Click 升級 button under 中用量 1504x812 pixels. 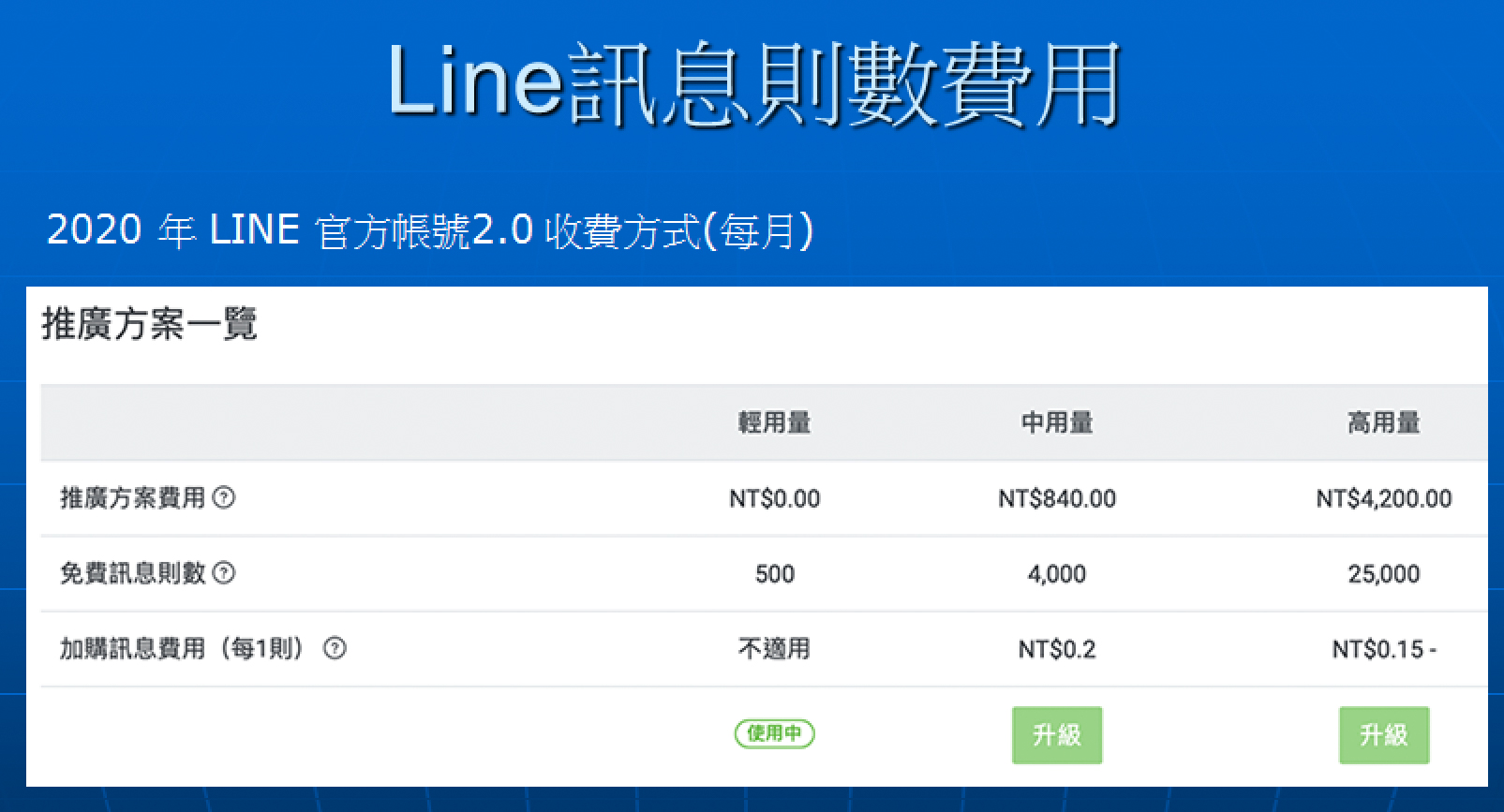coord(1057,735)
